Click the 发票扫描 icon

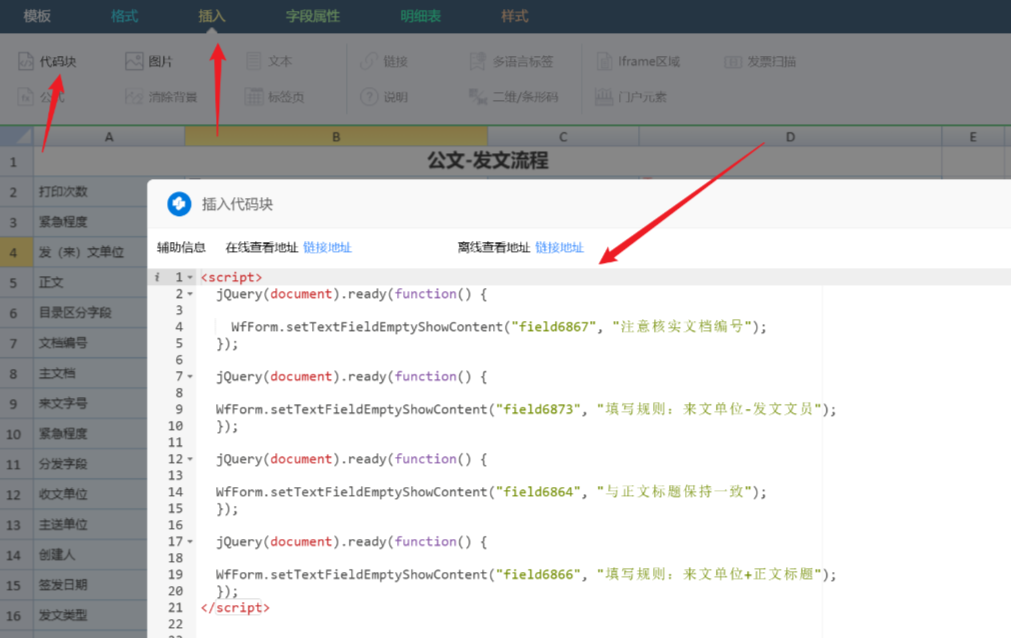pos(732,62)
